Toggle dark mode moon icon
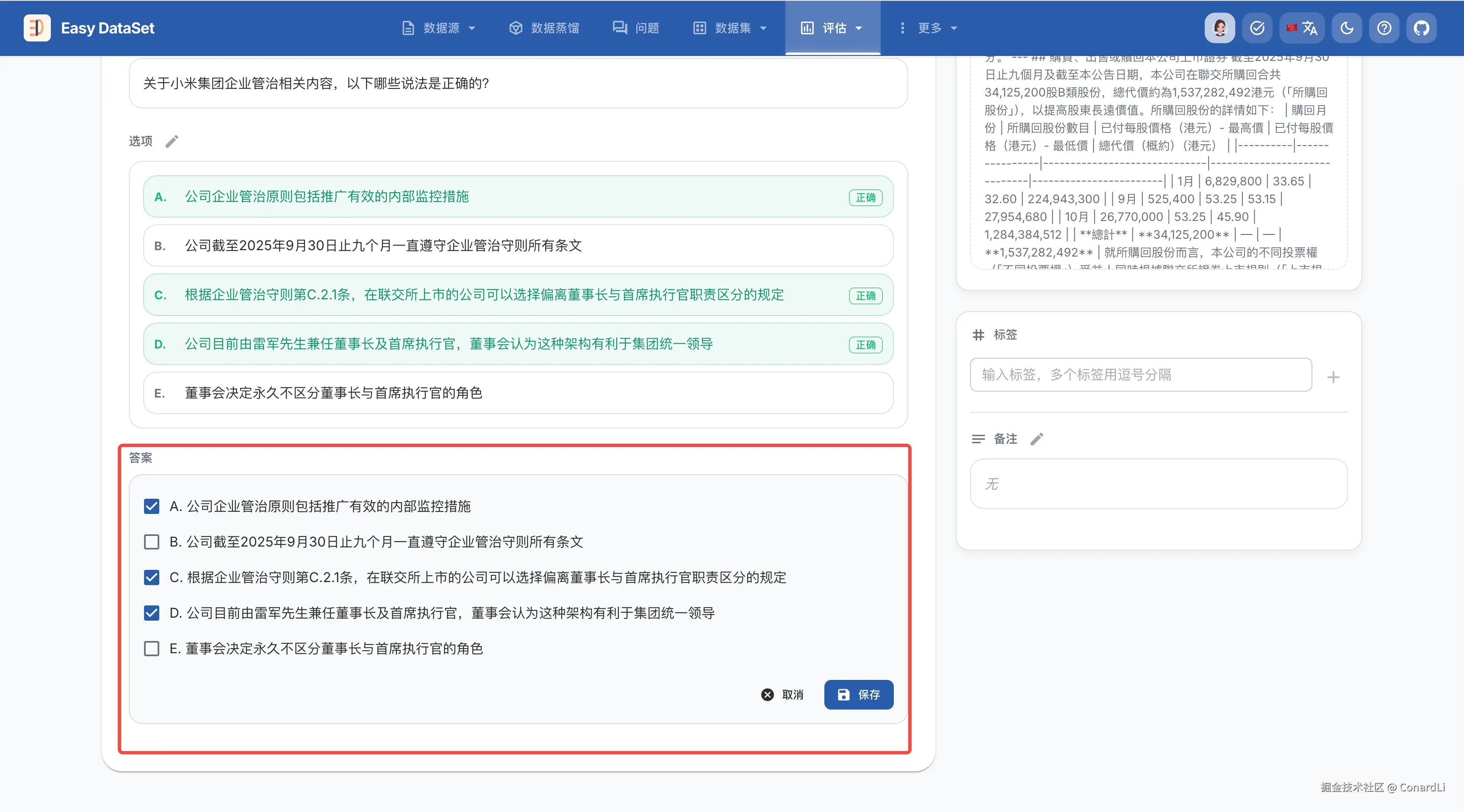The image size is (1464, 812). coord(1346,28)
